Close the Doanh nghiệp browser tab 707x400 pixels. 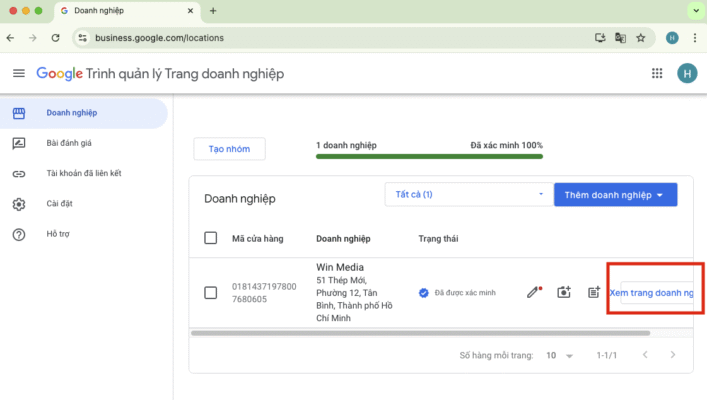point(190,11)
